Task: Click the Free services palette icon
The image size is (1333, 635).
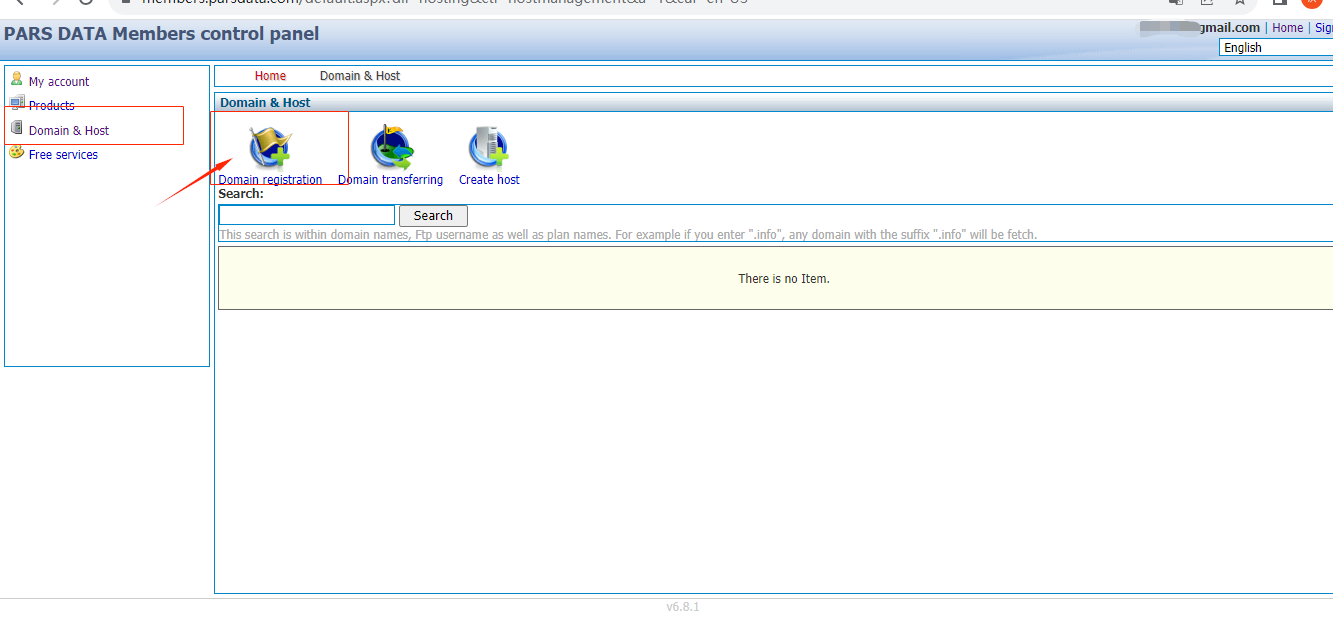Action: (x=17, y=152)
